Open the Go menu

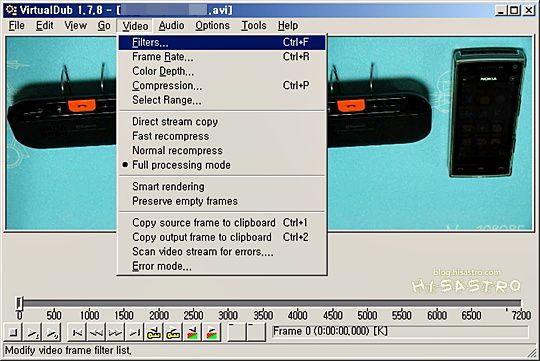[104, 26]
